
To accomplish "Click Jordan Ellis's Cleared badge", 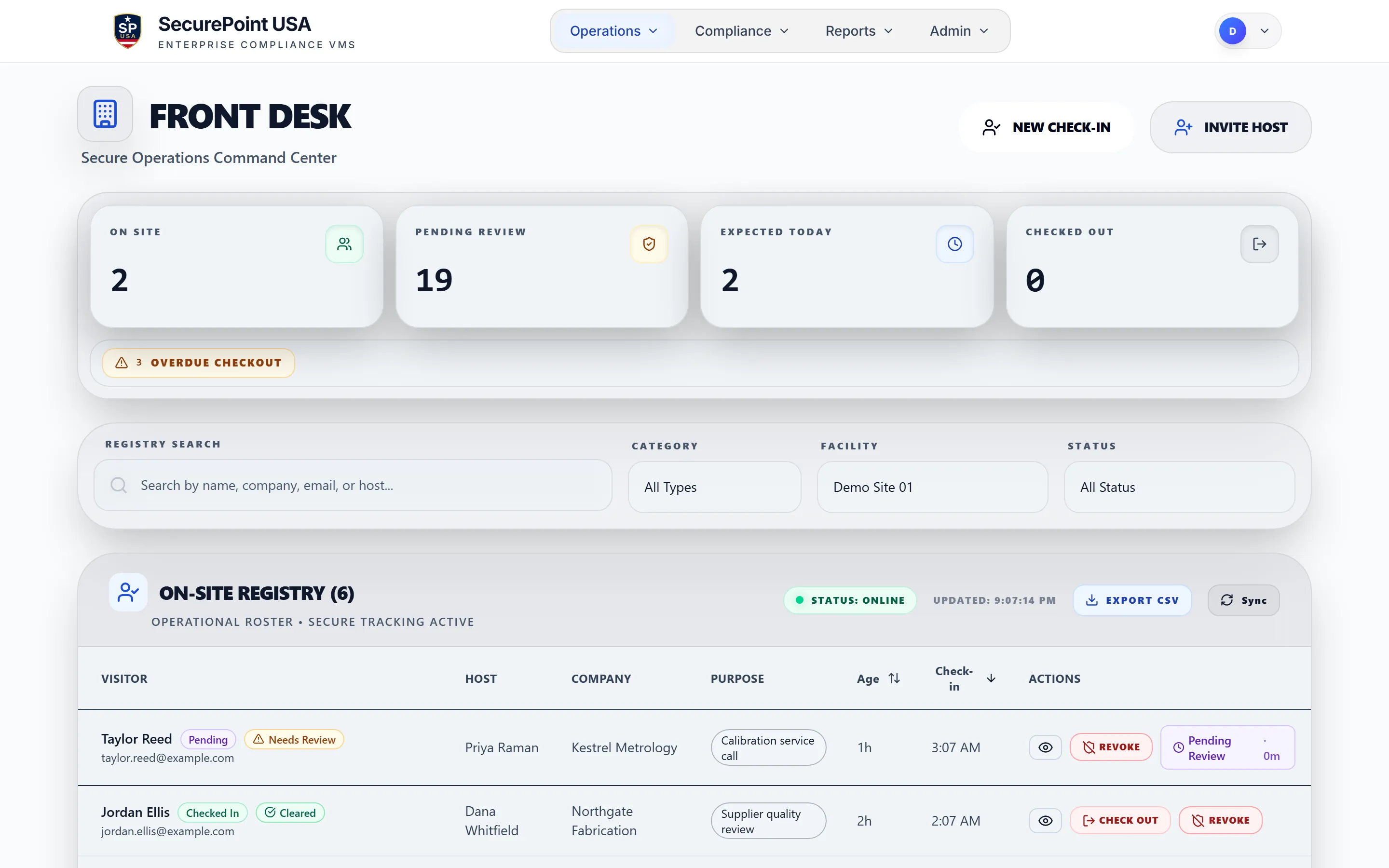I will (290, 813).
